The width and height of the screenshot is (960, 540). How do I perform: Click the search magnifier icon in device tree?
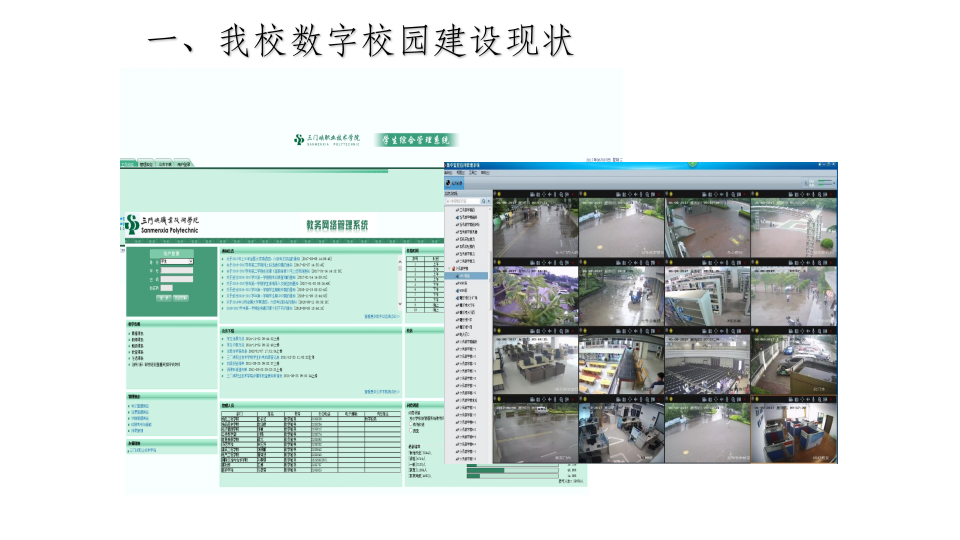[483, 201]
